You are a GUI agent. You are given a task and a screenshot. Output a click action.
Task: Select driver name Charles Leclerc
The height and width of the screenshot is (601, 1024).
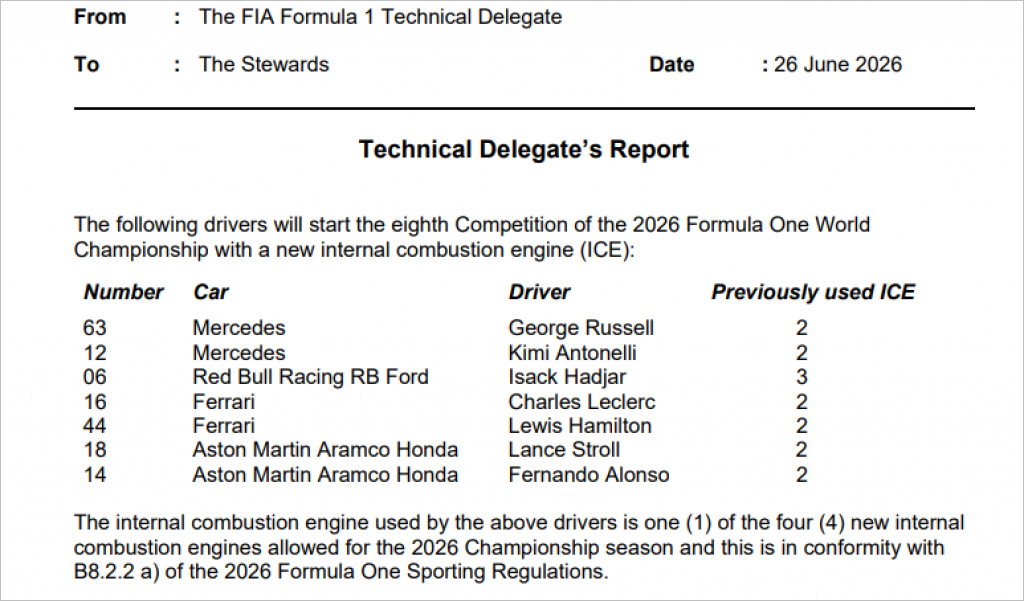pyautogui.click(x=582, y=402)
